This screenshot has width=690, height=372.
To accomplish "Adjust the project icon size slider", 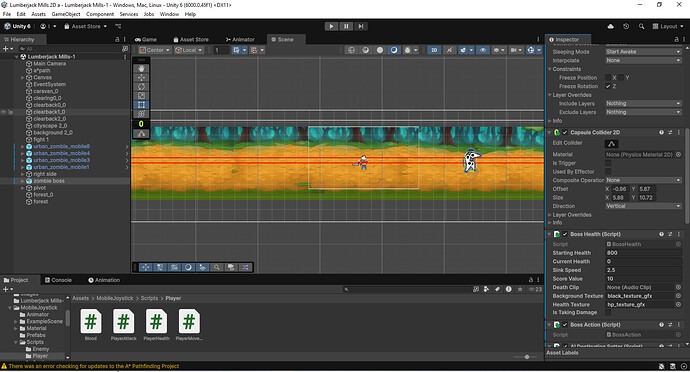I will point(527,357).
